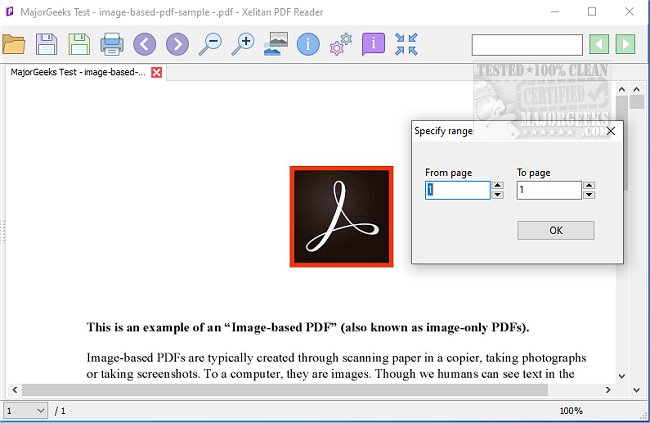Print the document with the printer icon
This screenshot has width=650, height=423.
pos(112,44)
